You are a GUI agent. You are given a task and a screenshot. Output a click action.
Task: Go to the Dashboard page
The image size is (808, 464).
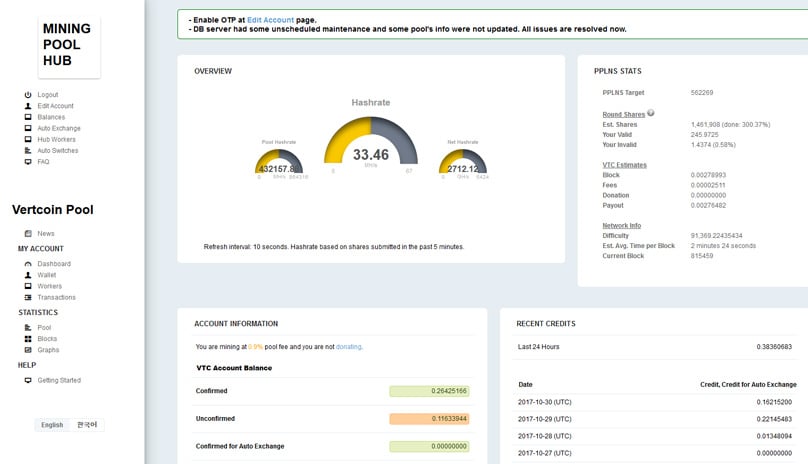tap(54, 264)
